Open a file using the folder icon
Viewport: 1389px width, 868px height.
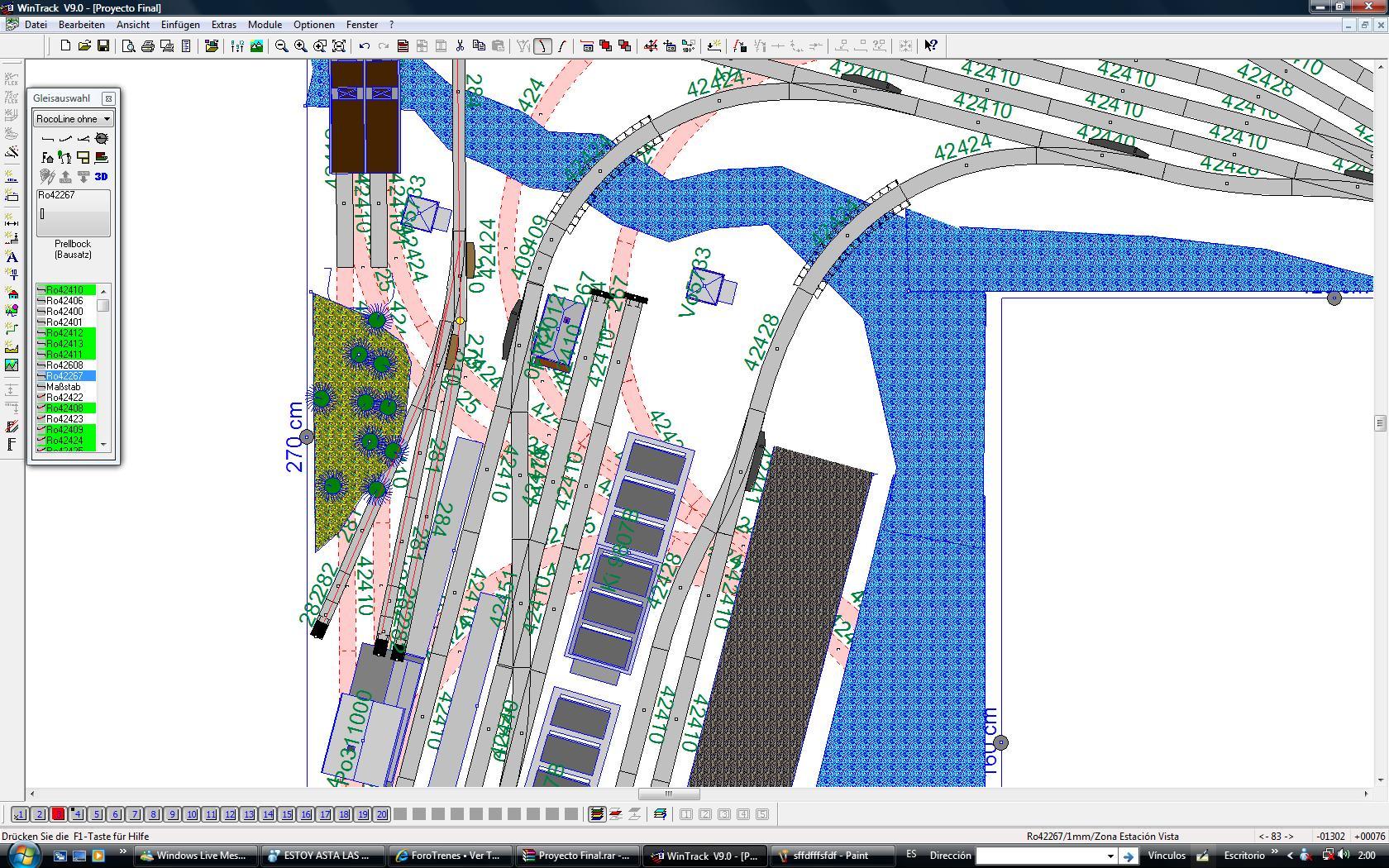[84, 46]
